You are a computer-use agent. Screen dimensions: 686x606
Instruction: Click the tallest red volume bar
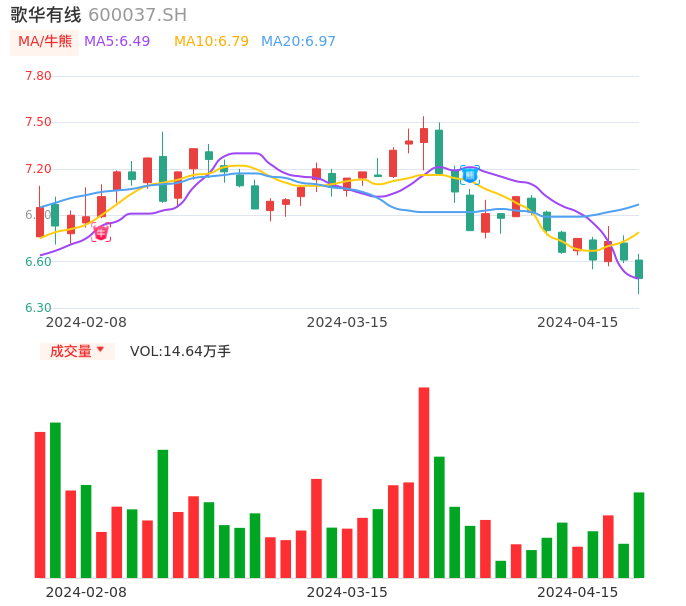[x=424, y=483]
